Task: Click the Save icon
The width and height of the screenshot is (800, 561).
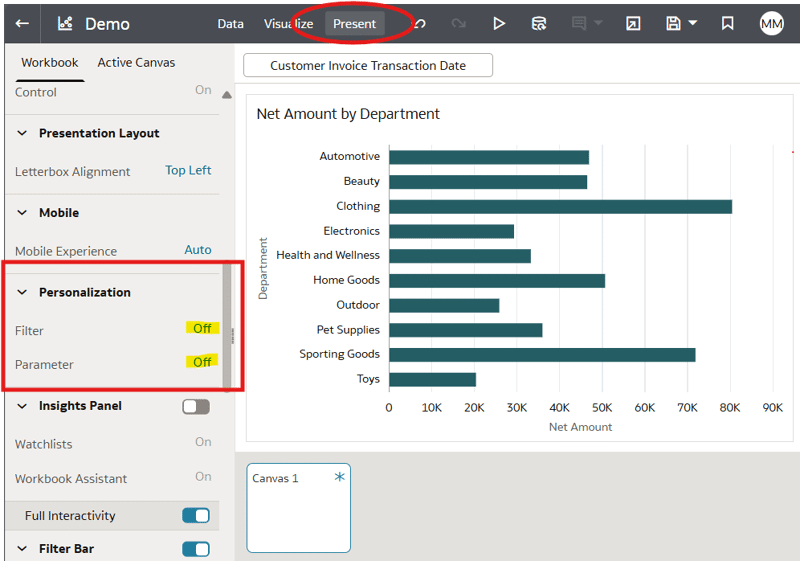Action: [673, 23]
